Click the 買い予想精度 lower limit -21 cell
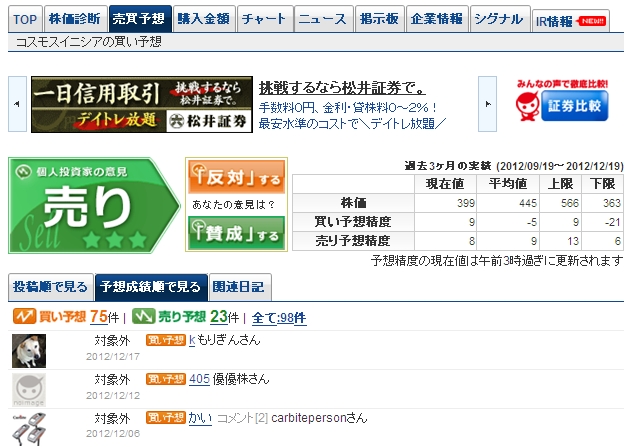The height and width of the screenshot is (447, 630). 602,222
